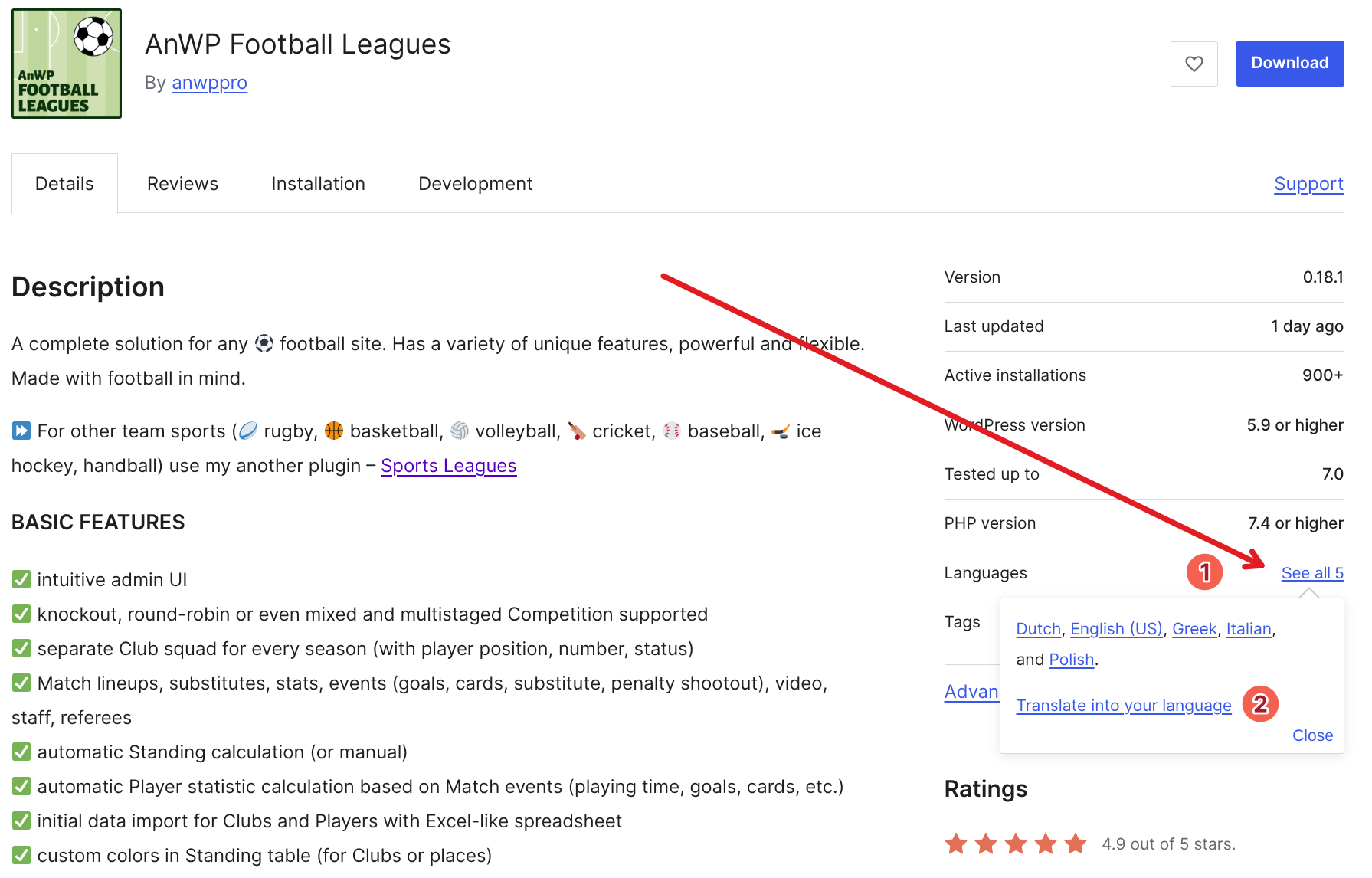Click the Version value 0.18.1
Image resolution: width=1372 pixels, height=878 pixels.
(1323, 277)
